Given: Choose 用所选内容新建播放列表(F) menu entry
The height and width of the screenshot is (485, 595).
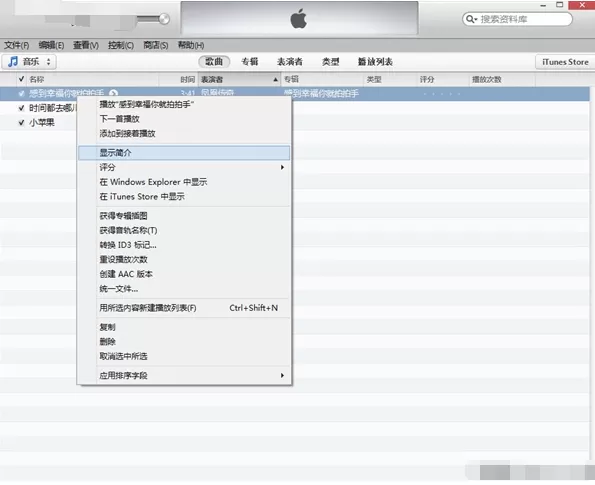Looking at the screenshot, I should tap(184, 308).
